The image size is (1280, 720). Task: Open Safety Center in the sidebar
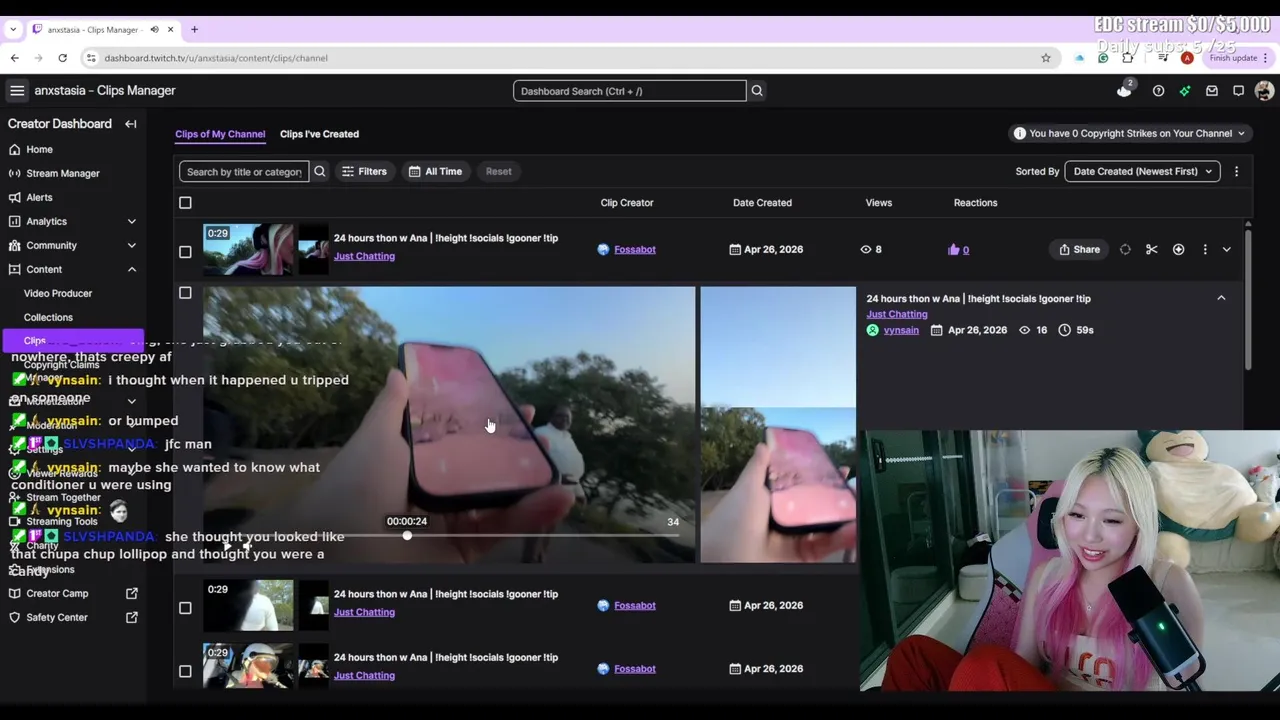57,617
